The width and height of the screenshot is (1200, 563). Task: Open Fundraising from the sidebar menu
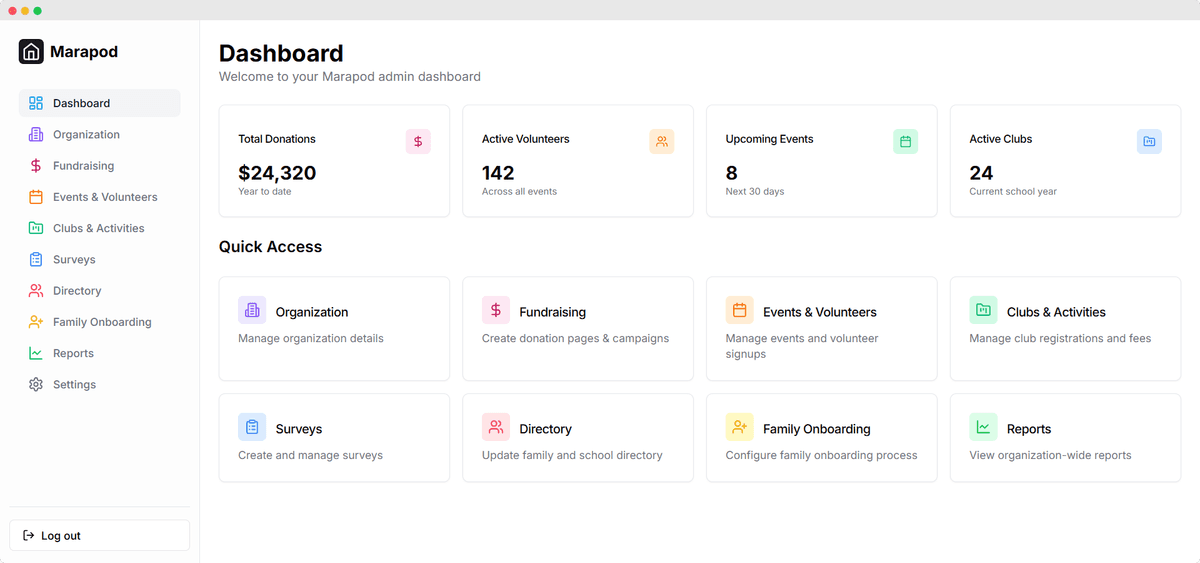tap(83, 166)
